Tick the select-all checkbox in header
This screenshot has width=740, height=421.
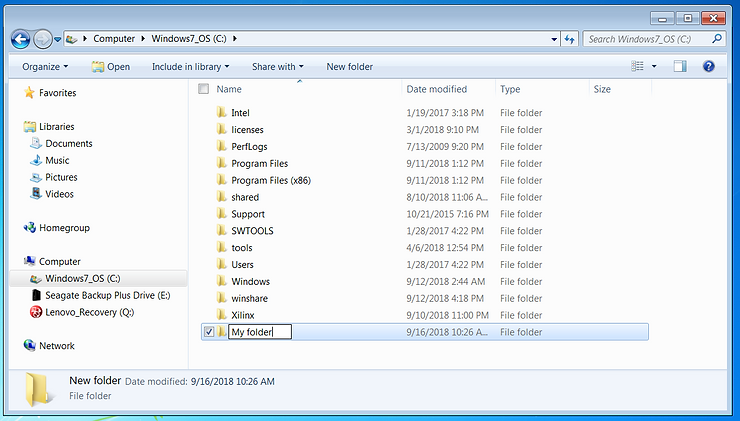[x=203, y=89]
